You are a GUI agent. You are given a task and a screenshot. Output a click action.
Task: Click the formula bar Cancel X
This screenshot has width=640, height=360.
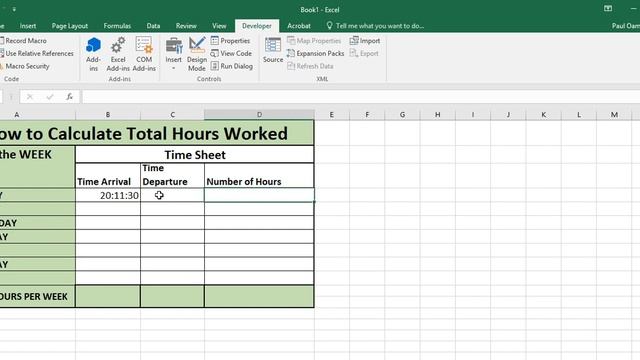pyautogui.click(x=30, y=97)
